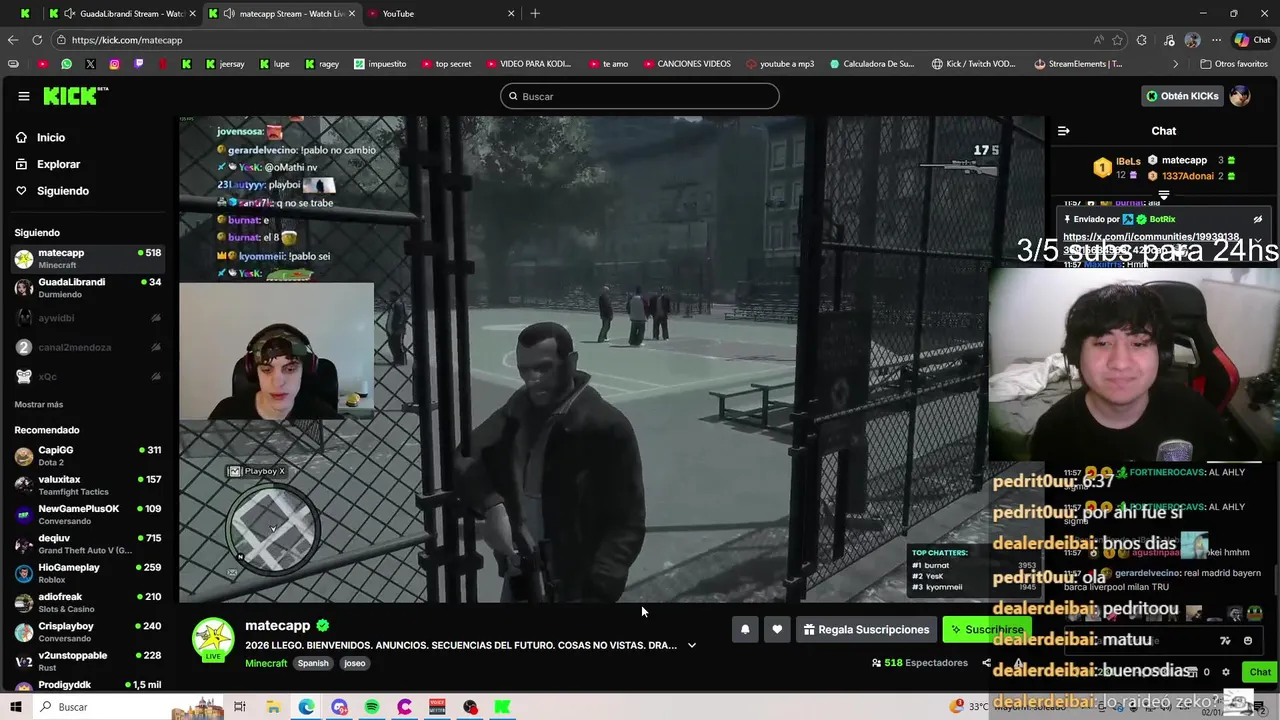
Task: Open recommended channel valuxitax
Action: click(88, 485)
